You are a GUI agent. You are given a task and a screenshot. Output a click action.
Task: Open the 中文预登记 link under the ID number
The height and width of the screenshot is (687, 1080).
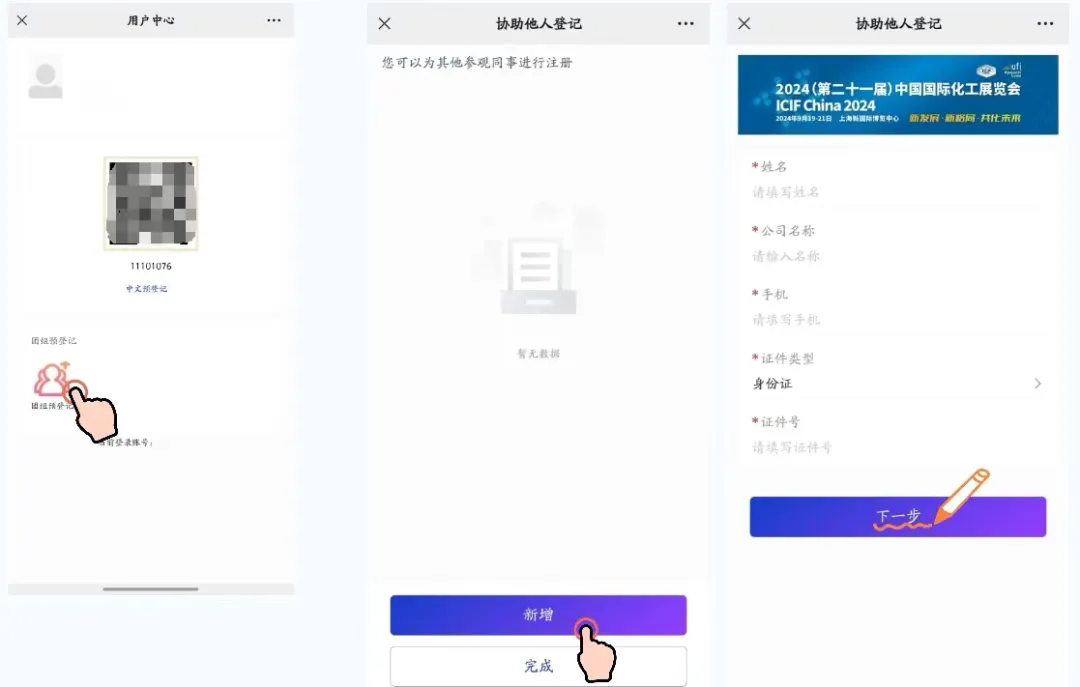(146, 289)
